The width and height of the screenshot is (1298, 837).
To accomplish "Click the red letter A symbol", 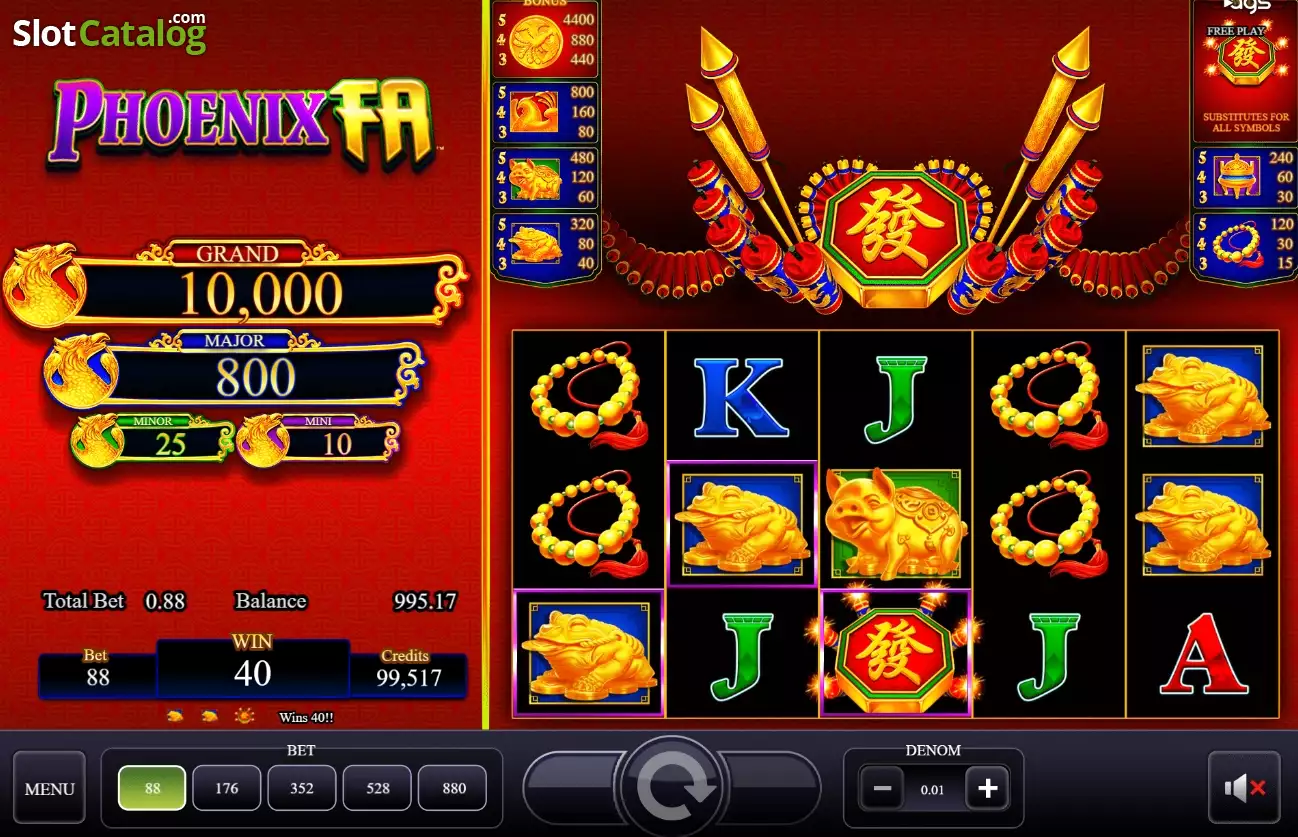I will 1203,653.
